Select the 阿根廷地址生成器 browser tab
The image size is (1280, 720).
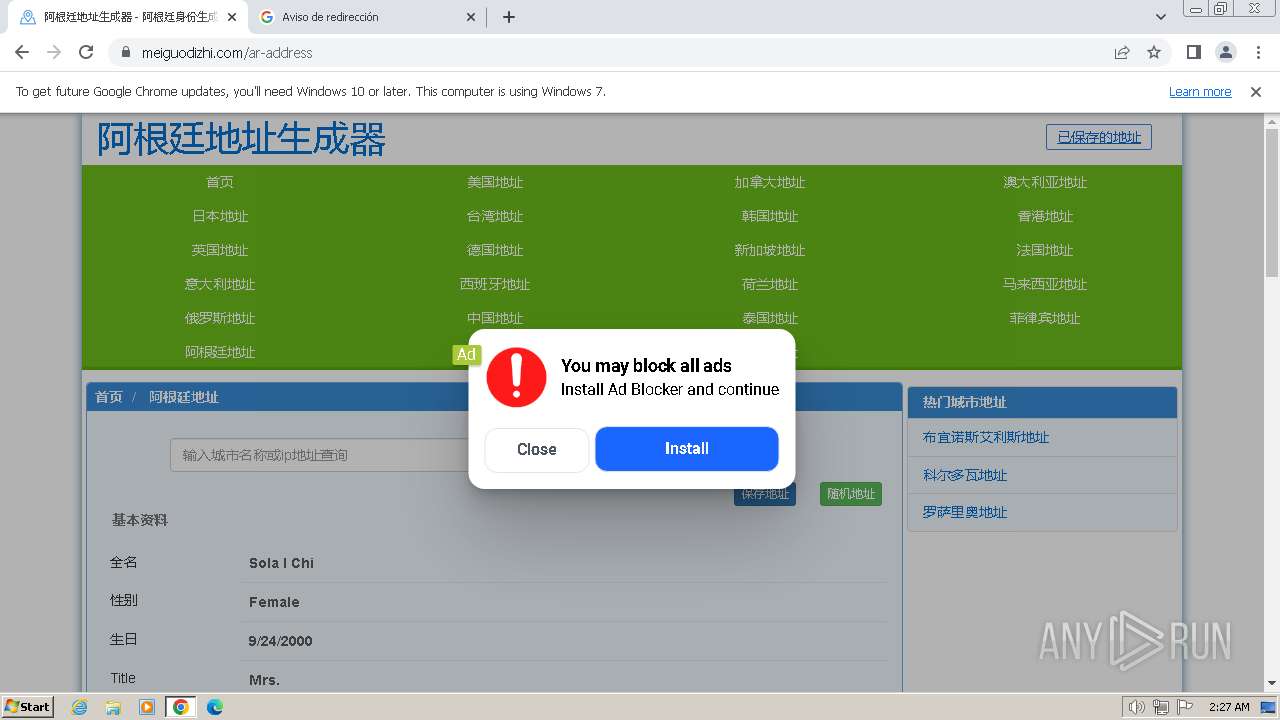pos(128,17)
